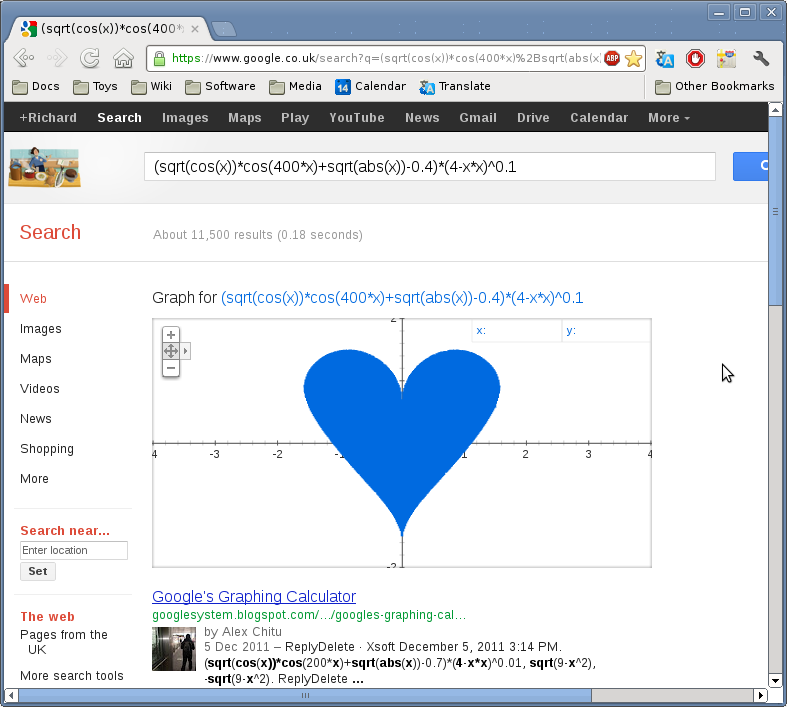Focus the browser address bar URL
Image resolution: width=787 pixels, height=707 pixels.
click(x=385, y=58)
